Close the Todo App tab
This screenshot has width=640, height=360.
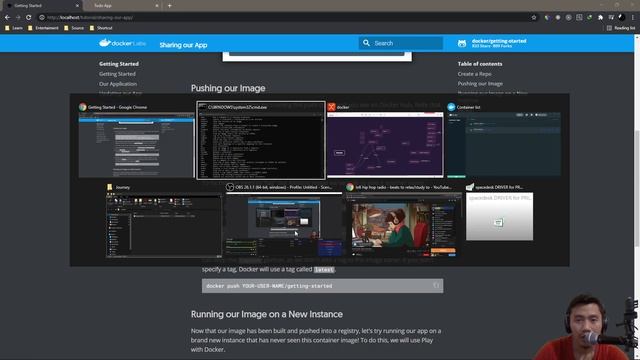click(157, 6)
